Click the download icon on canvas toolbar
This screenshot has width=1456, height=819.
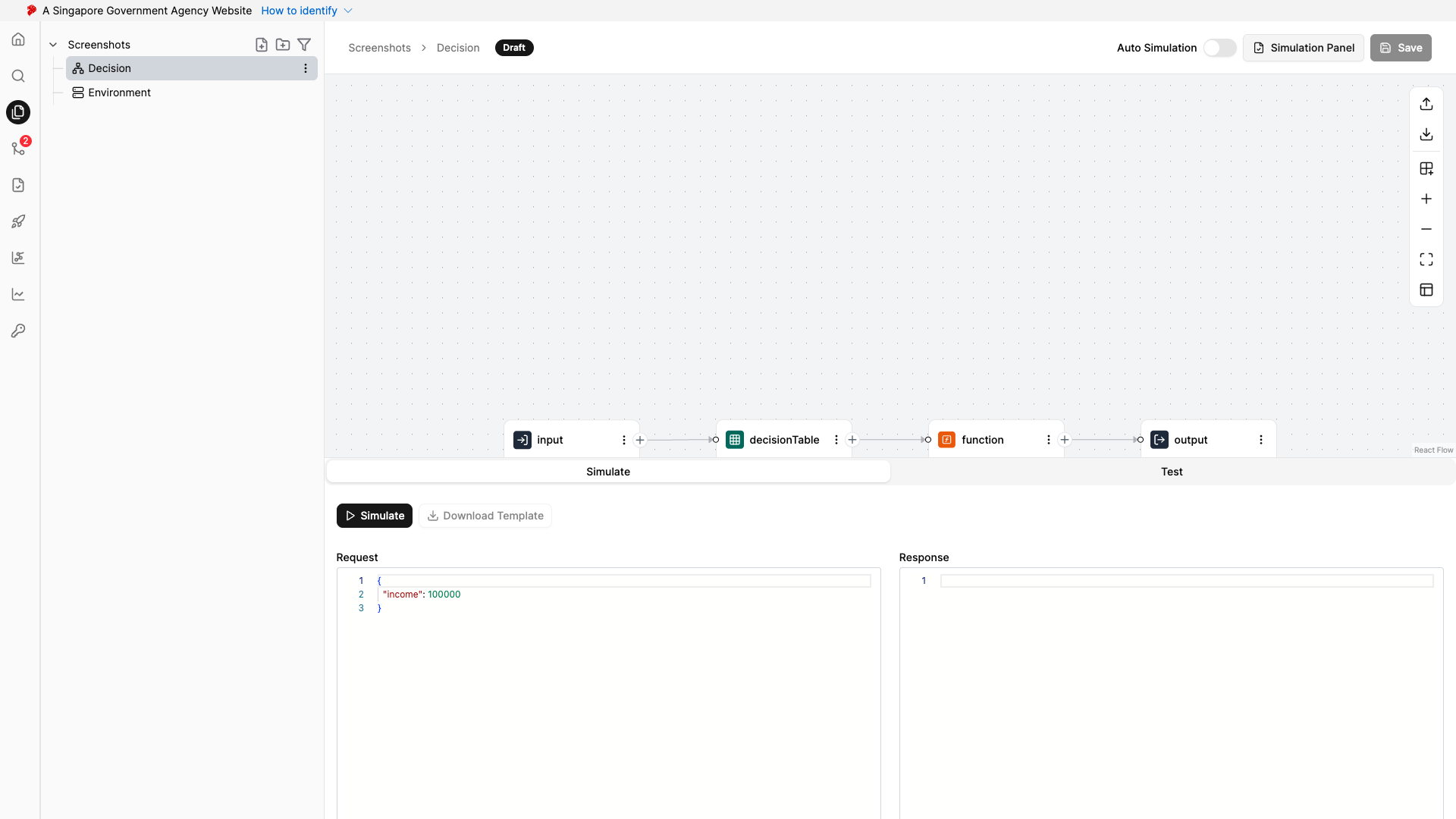click(1426, 134)
